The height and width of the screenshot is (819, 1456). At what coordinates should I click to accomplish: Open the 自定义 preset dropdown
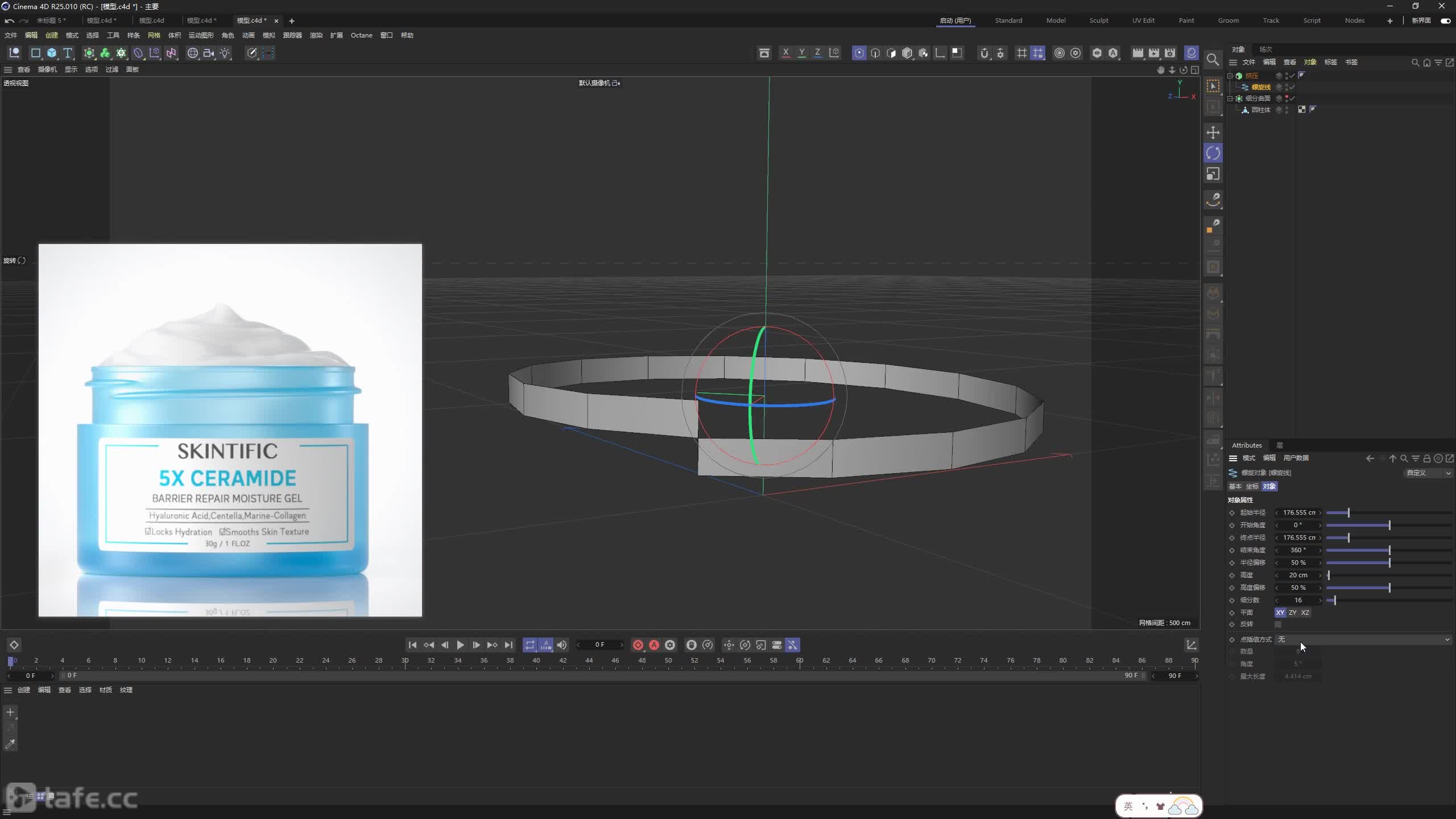pos(1428,473)
